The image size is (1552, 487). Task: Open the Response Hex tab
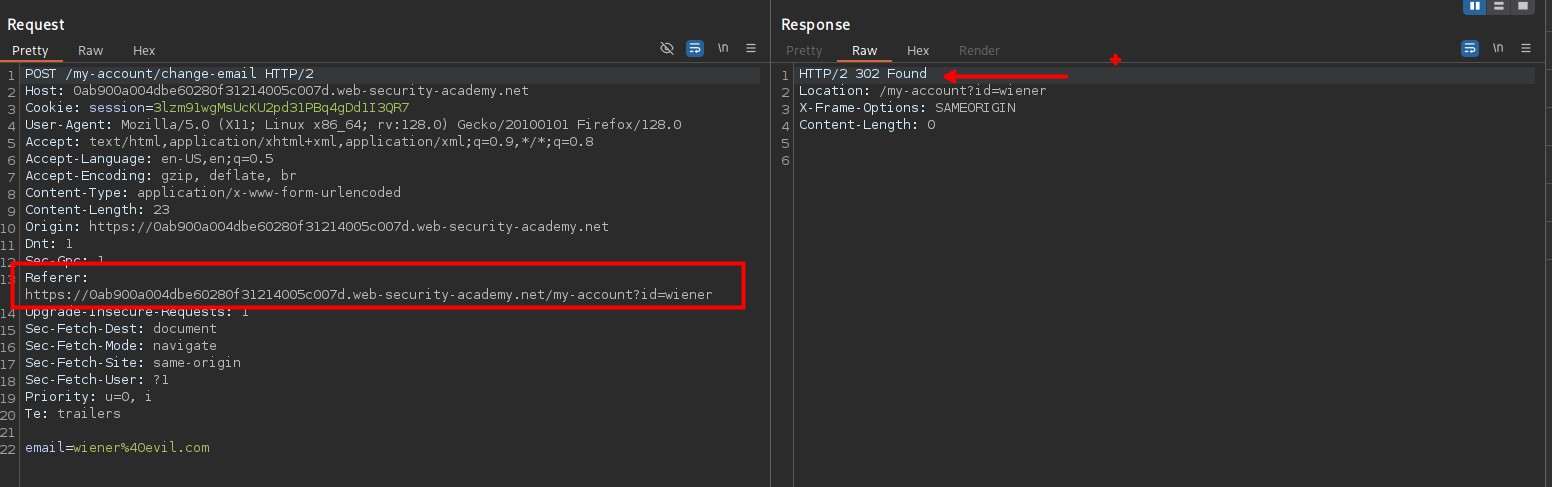918,50
